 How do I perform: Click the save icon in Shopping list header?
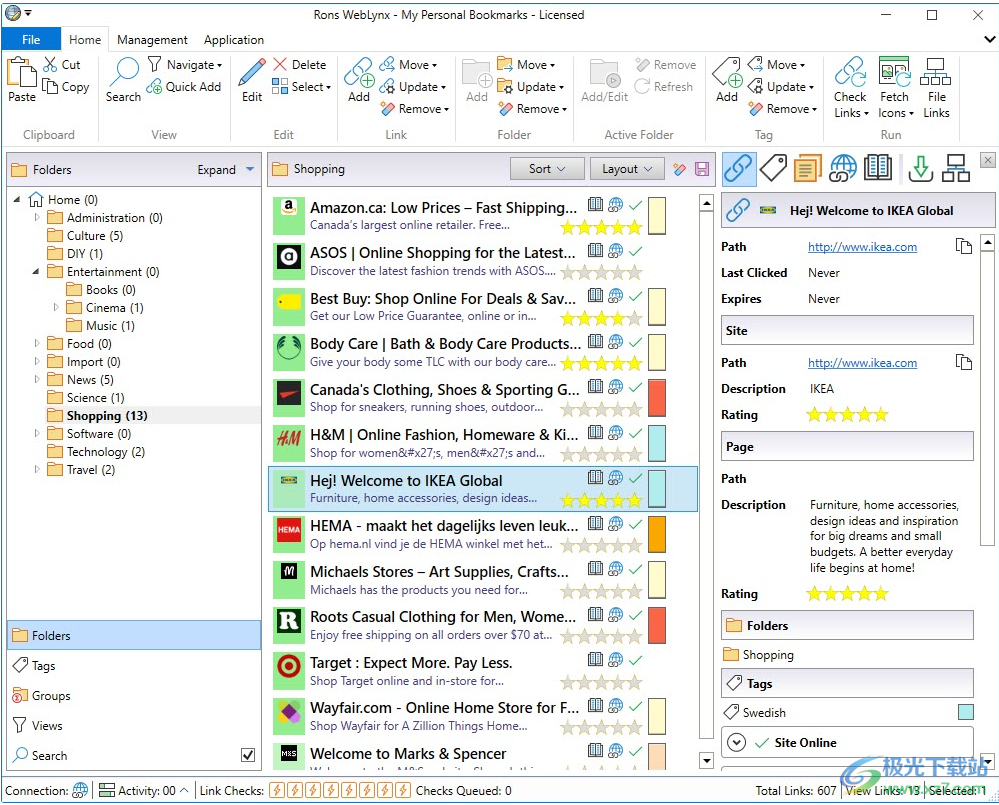pyautogui.click(x=702, y=169)
